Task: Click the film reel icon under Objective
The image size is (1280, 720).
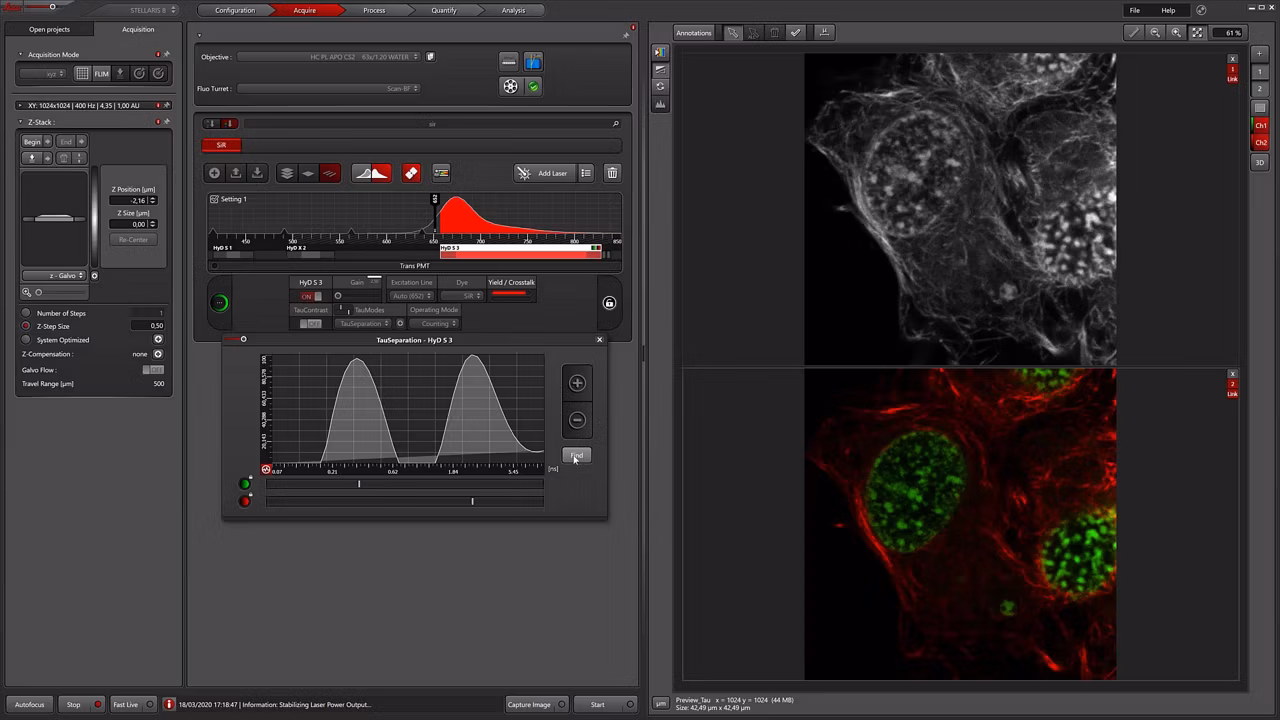Action: (510, 86)
